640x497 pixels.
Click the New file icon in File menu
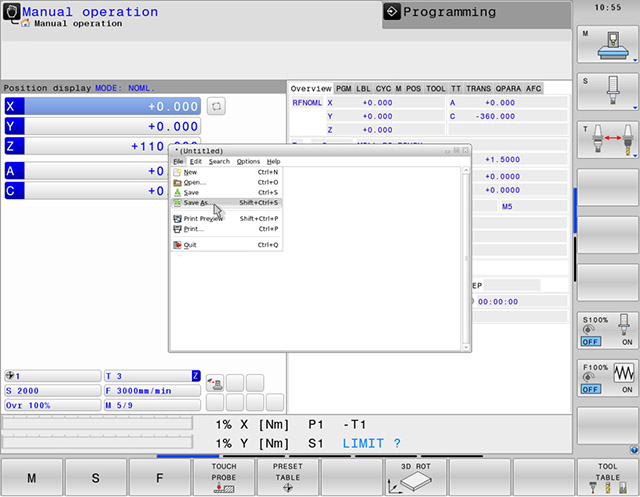tap(178, 172)
